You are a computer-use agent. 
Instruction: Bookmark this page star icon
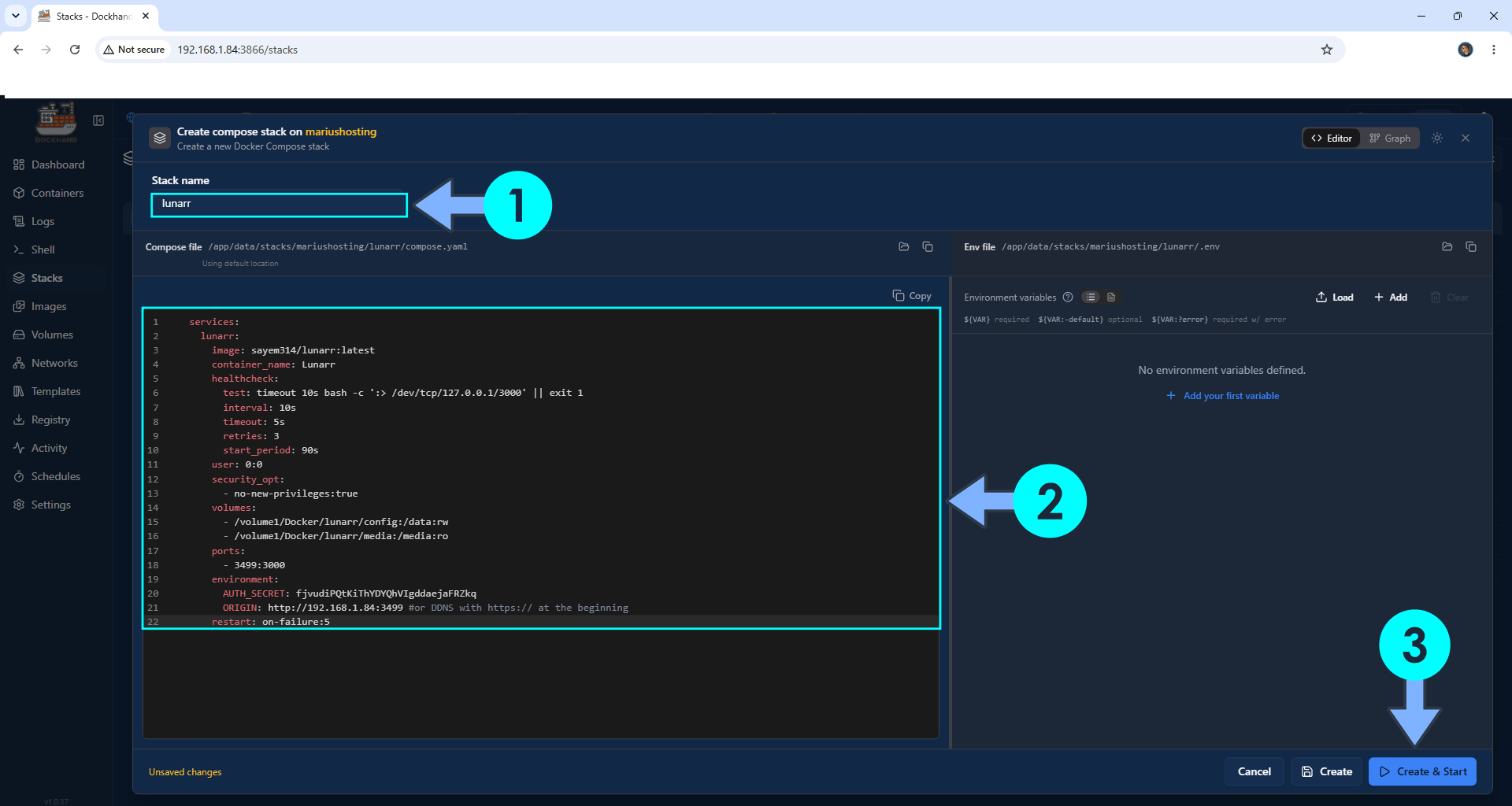pyautogui.click(x=1327, y=50)
